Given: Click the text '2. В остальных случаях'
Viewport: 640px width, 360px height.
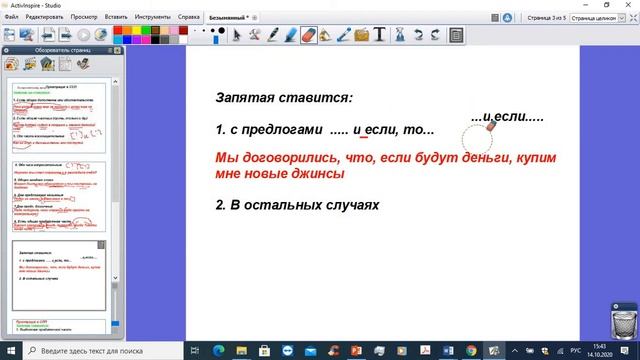Looking at the screenshot, I should (298, 204).
